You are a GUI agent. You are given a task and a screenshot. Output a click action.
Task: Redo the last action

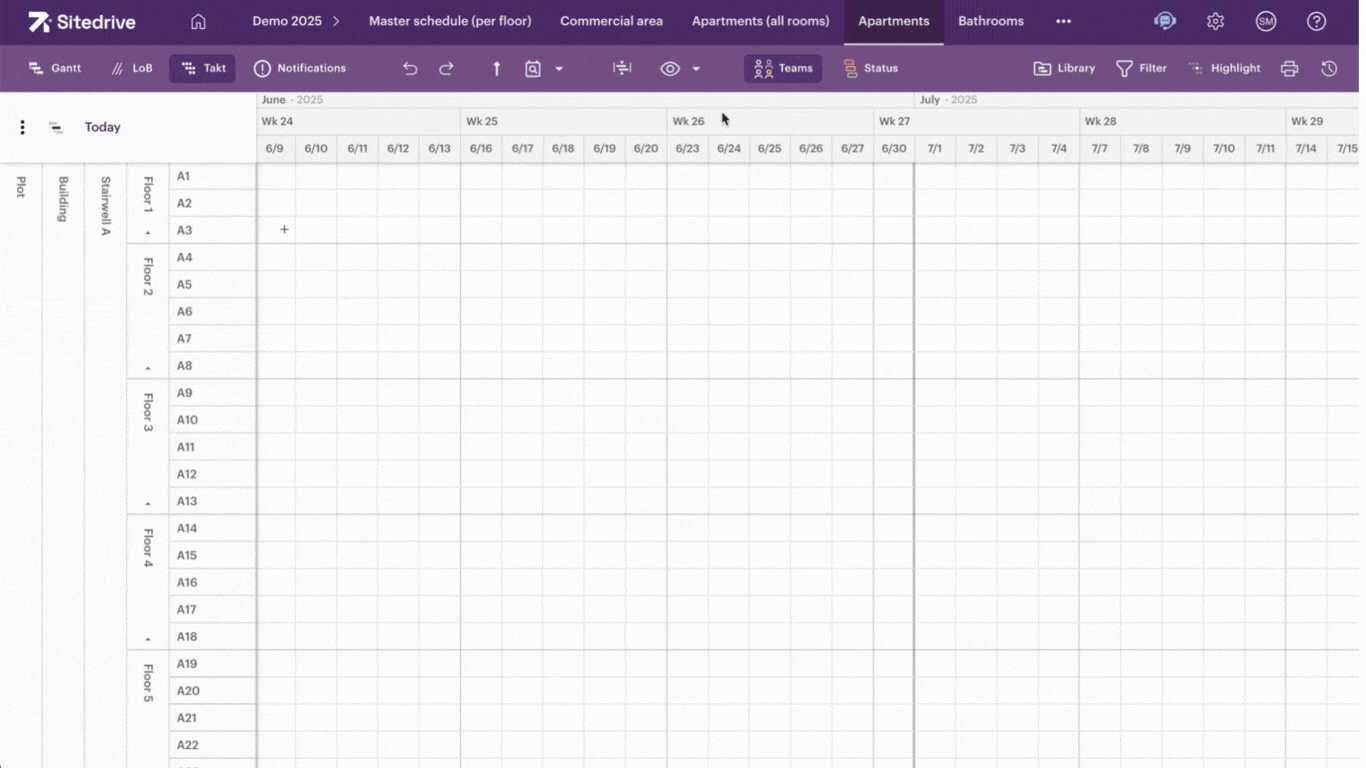(x=446, y=68)
